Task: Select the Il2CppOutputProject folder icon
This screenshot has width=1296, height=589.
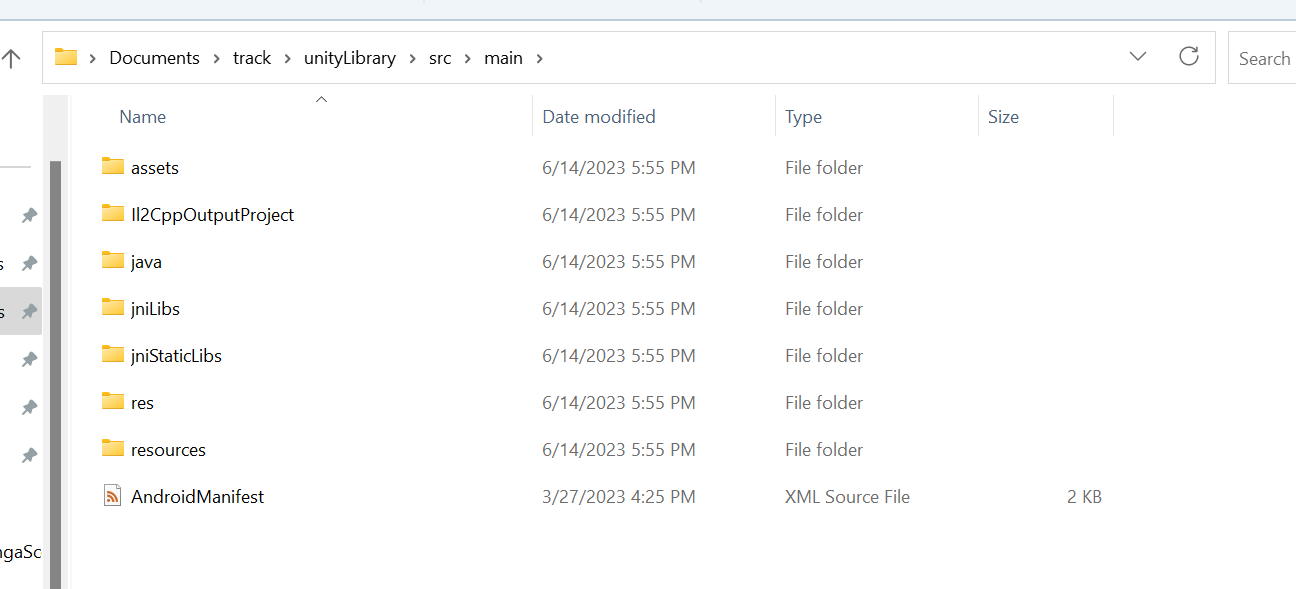Action: pos(113,214)
